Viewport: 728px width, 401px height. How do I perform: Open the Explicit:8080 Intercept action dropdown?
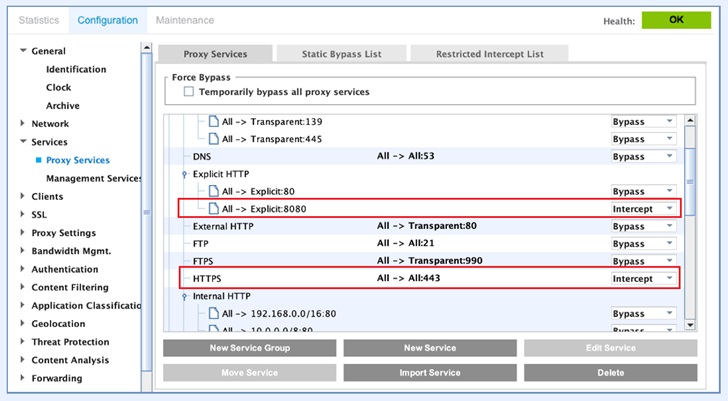643,208
